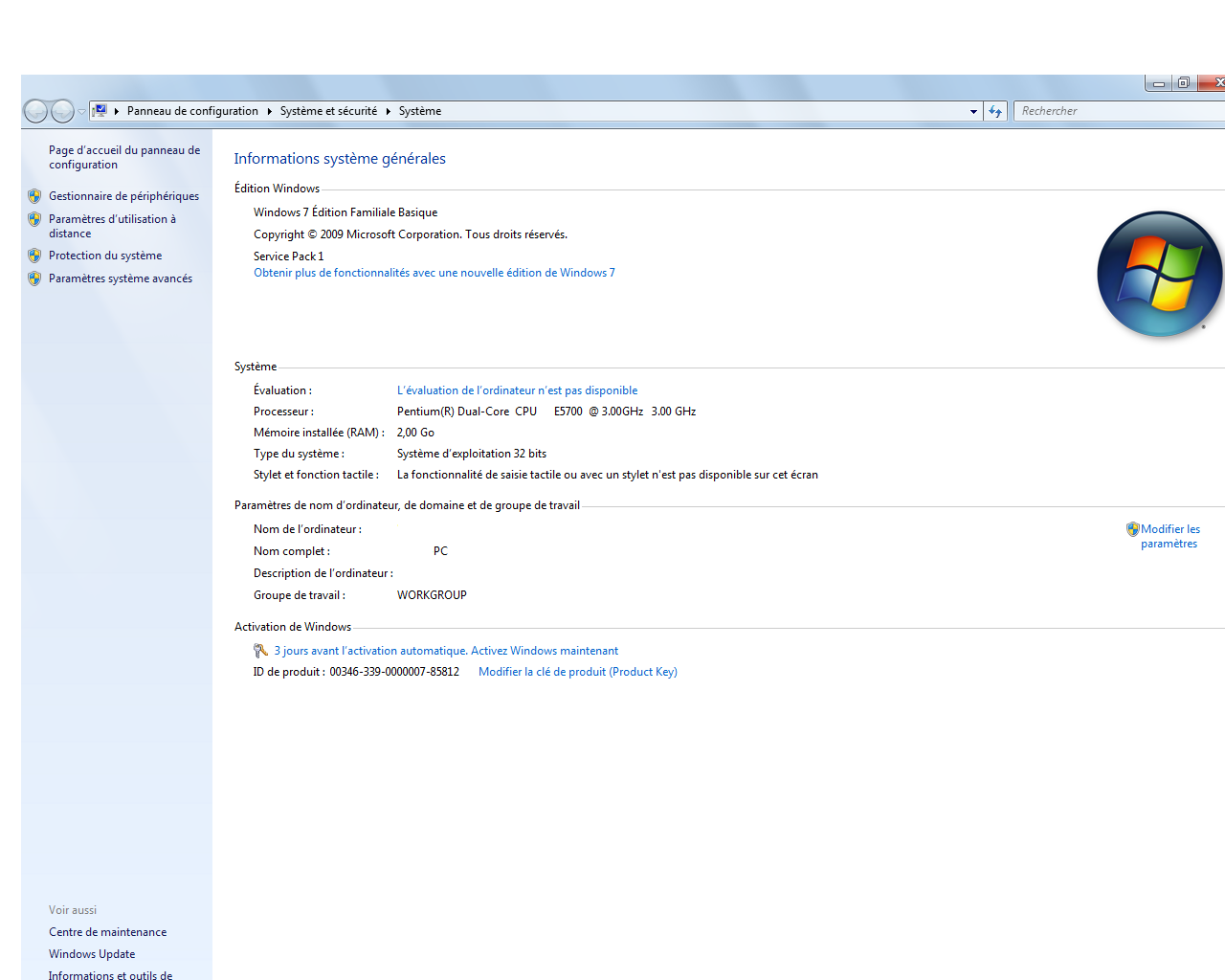Click the Modifier les paramètres link
This screenshot has height=980, width=1225.
1169,536
